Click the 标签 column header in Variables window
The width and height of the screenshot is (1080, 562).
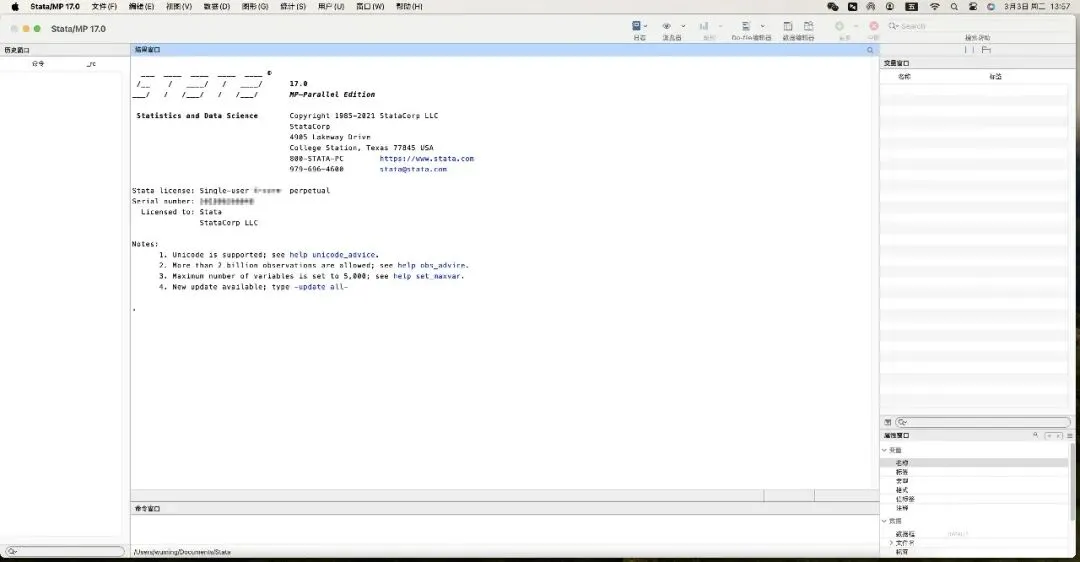pos(995,76)
